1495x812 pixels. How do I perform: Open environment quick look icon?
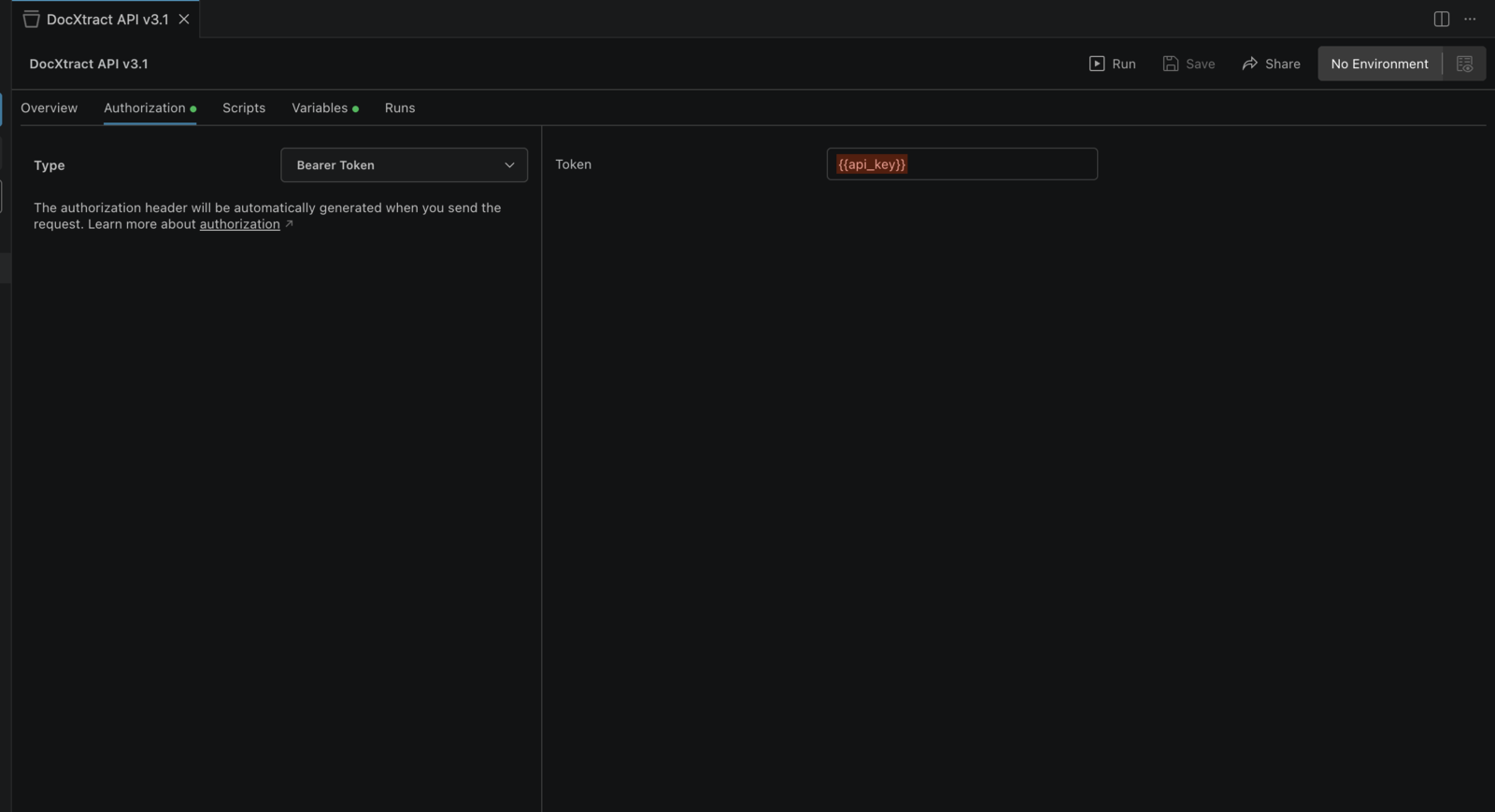tap(1464, 64)
